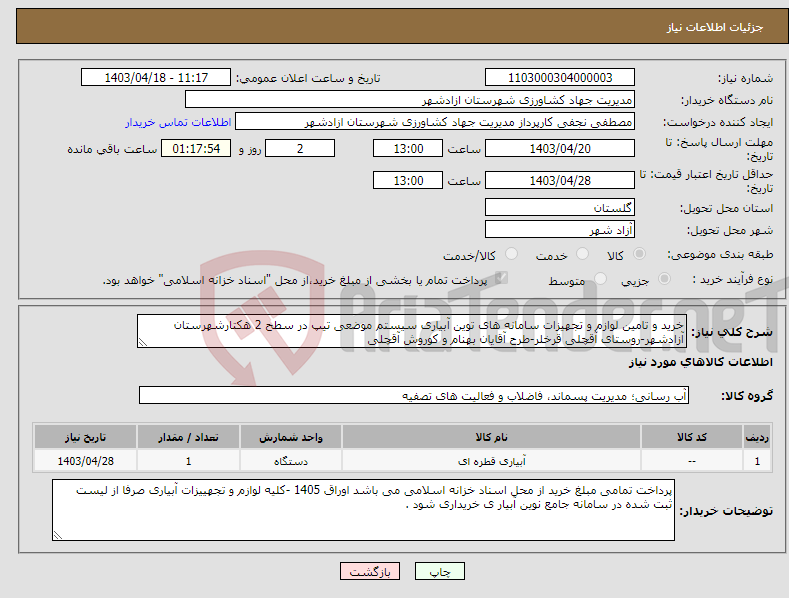The height and width of the screenshot is (598, 789).
Task: Click the quantity cell showing 1
Action: point(188,461)
